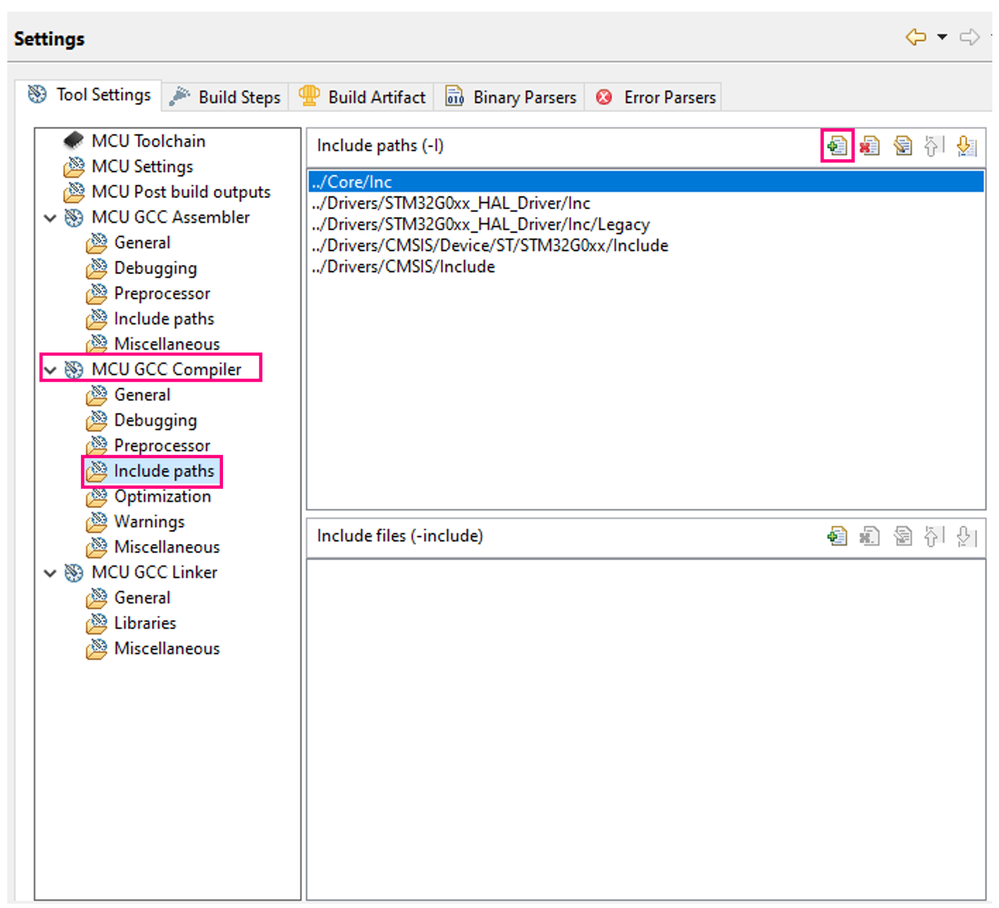Edit the selected include path

(x=902, y=146)
